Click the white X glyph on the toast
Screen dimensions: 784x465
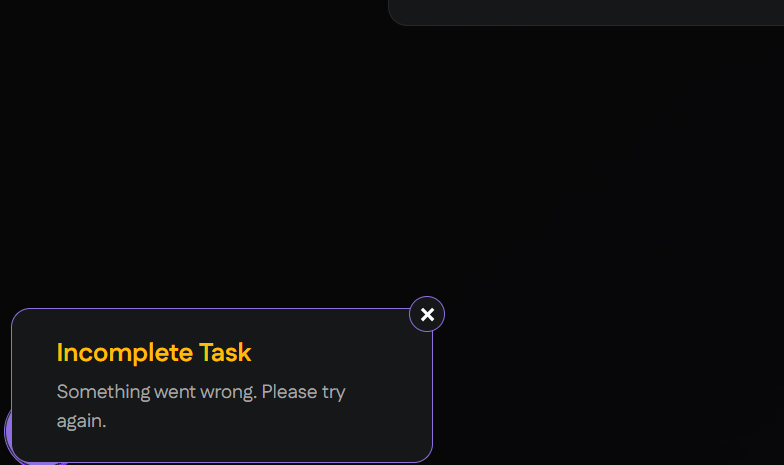[x=427, y=314]
